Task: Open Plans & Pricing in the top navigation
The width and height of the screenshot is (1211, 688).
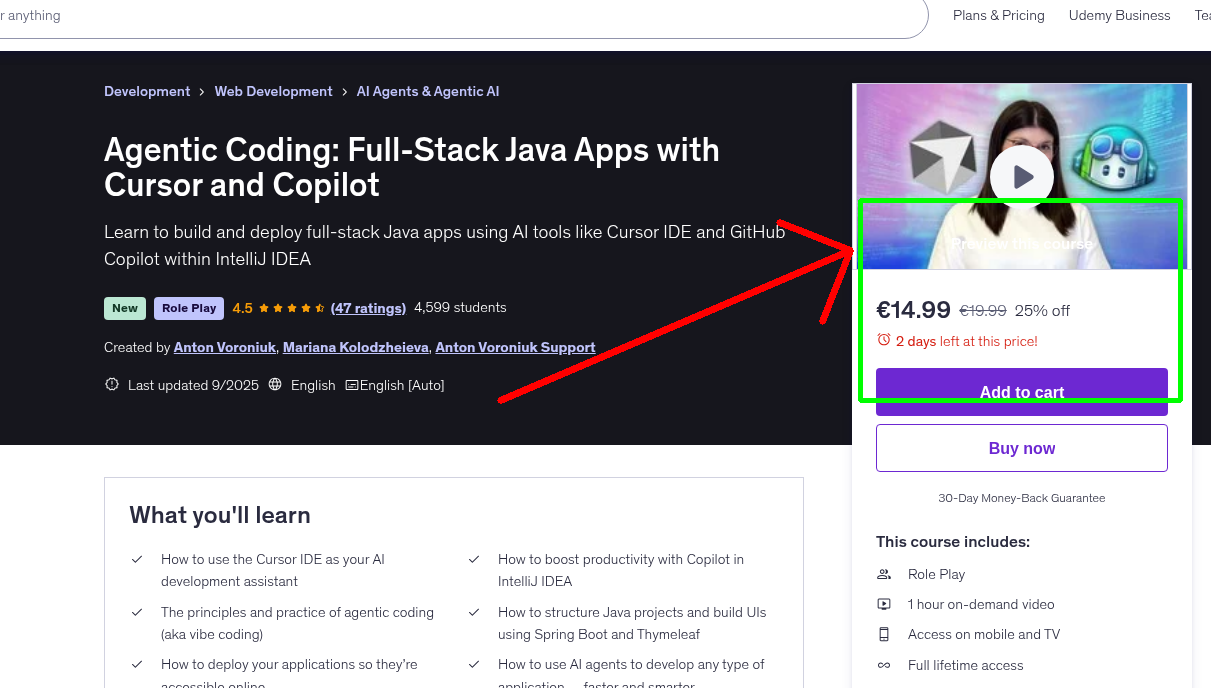Action: pyautogui.click(x=998, y=15)
